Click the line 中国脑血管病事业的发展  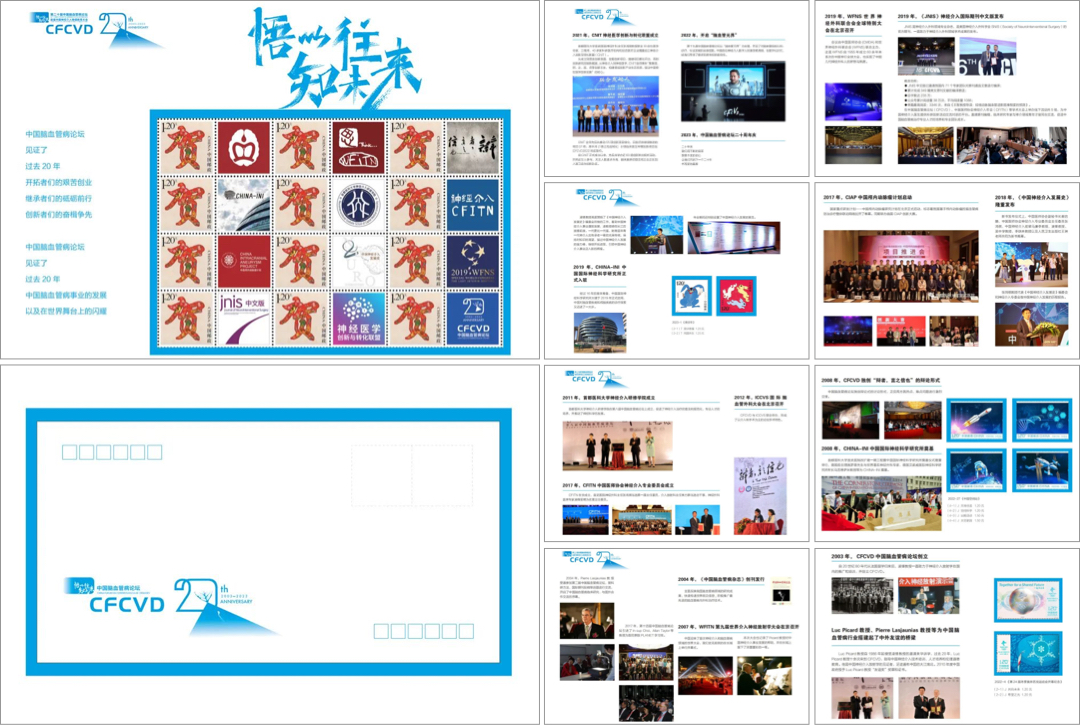[x=66, y=295]
